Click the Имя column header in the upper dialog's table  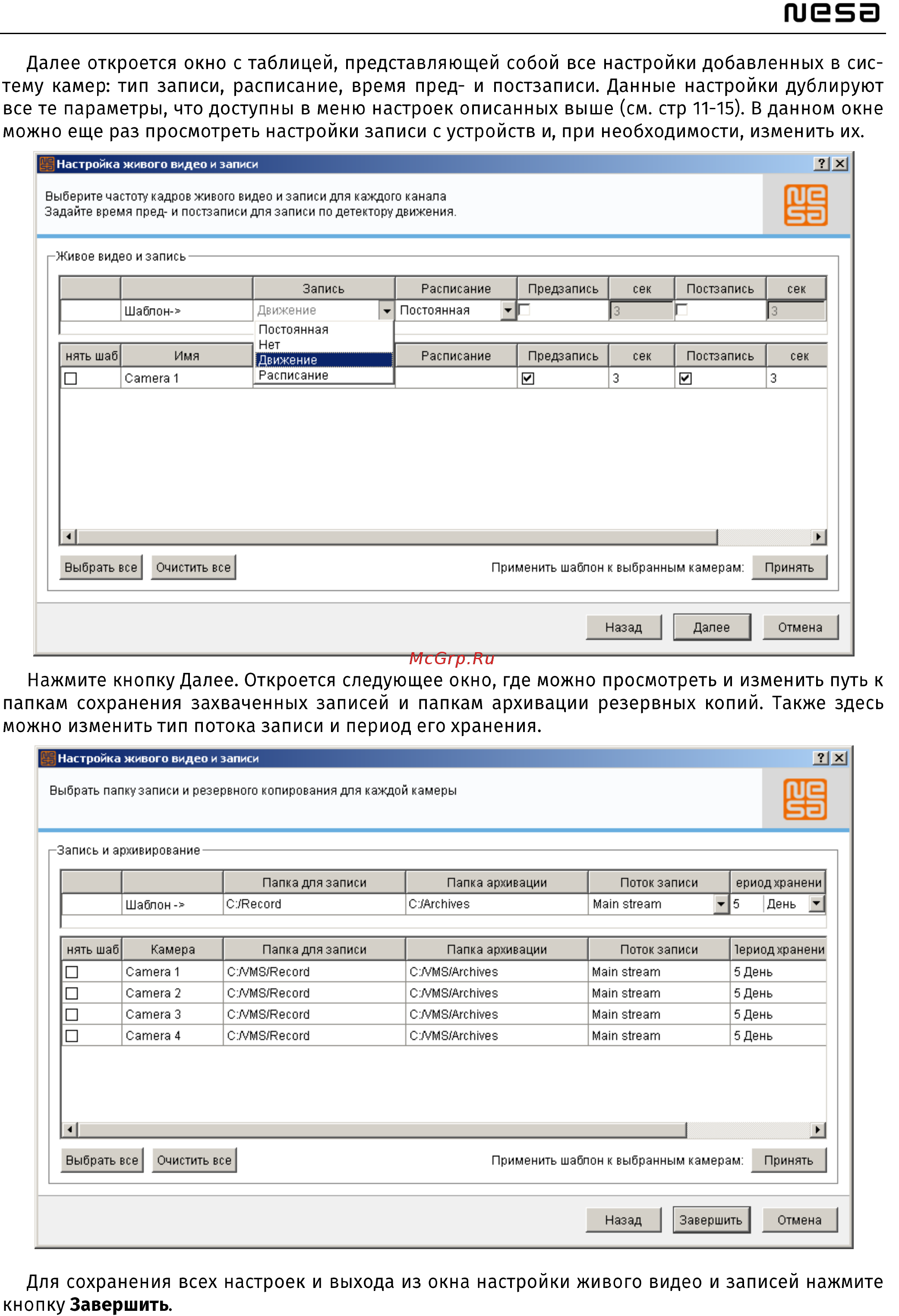pos(187,356)
